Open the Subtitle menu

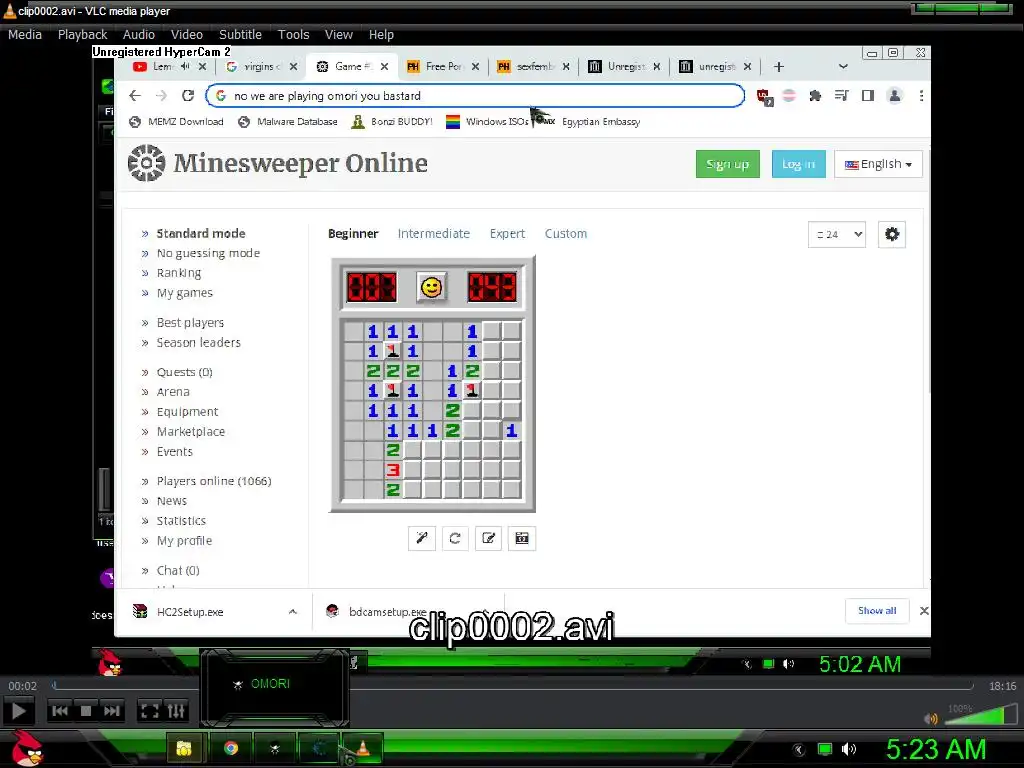240,35
